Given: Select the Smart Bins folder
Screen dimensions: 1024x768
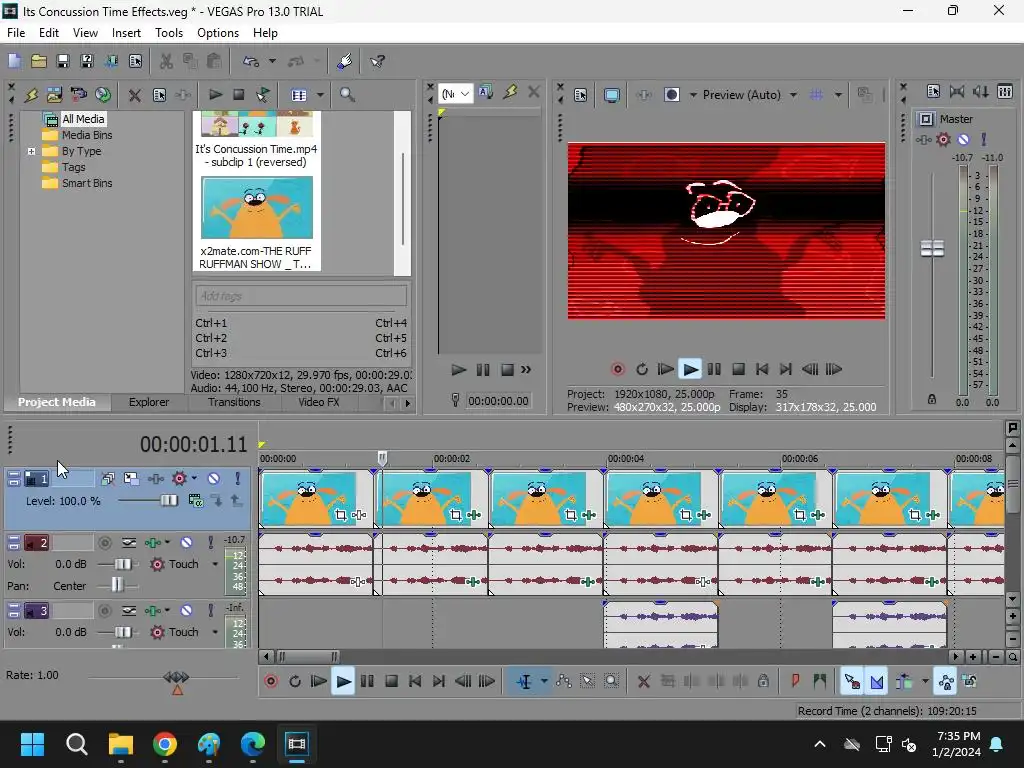Looking at the screenshot, I should 87,183.
